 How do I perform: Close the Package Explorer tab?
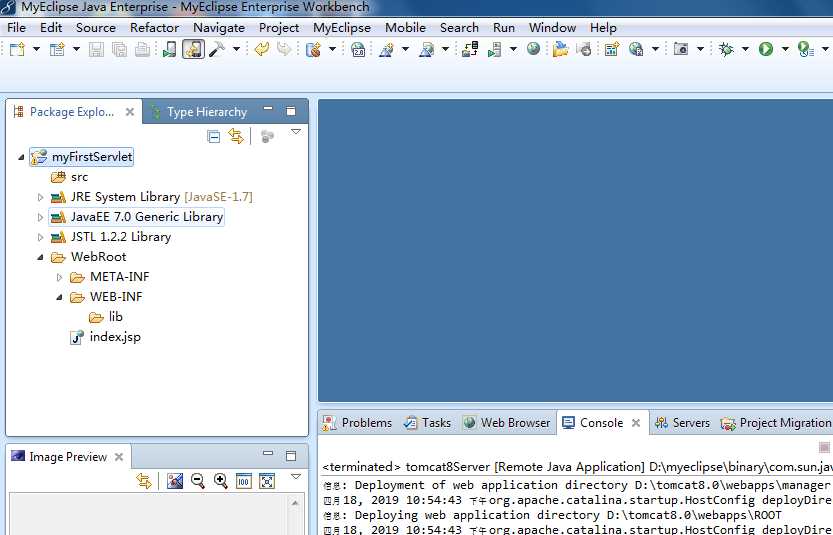[130, 112]
